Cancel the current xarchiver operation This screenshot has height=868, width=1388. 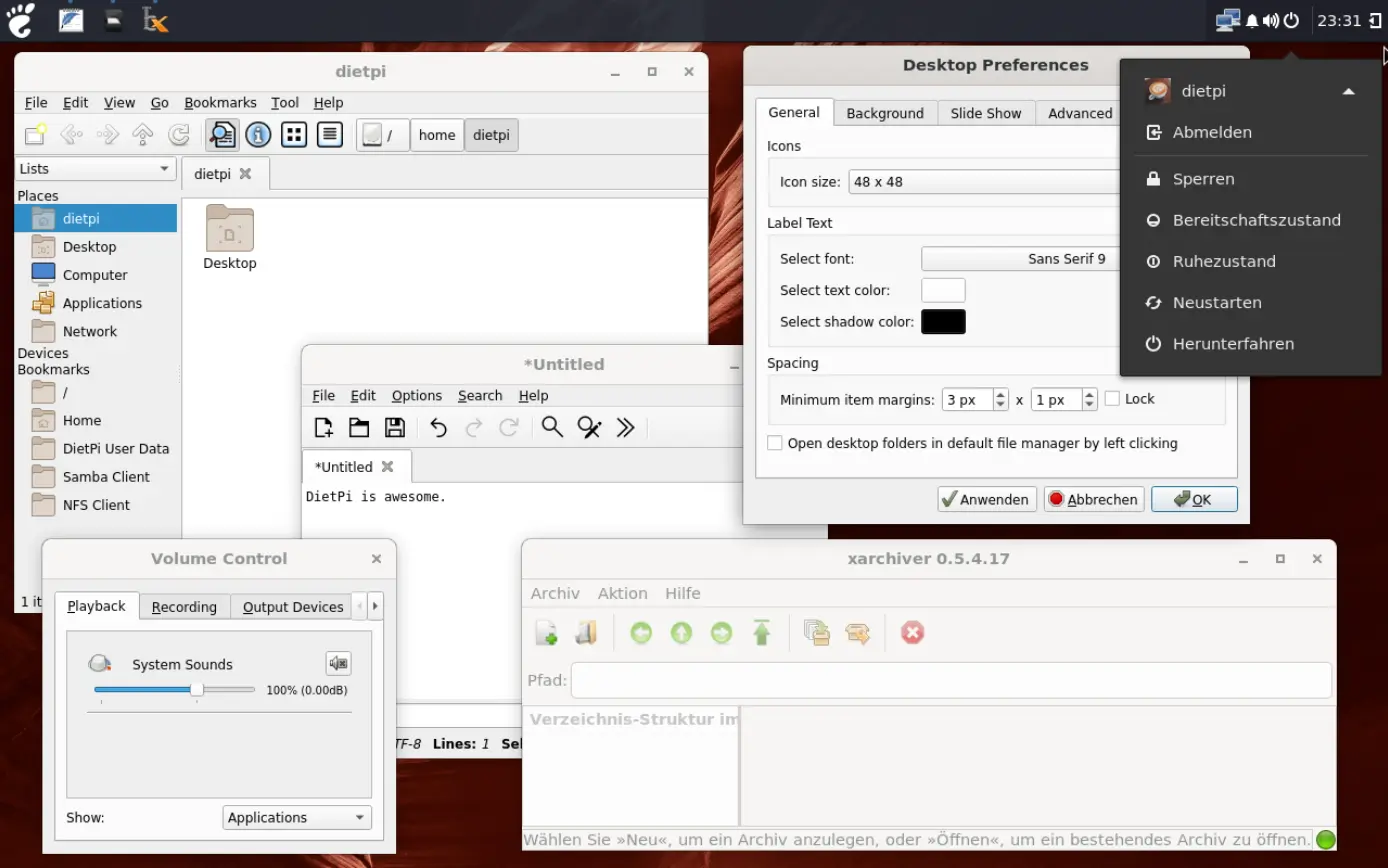[912, 632]
